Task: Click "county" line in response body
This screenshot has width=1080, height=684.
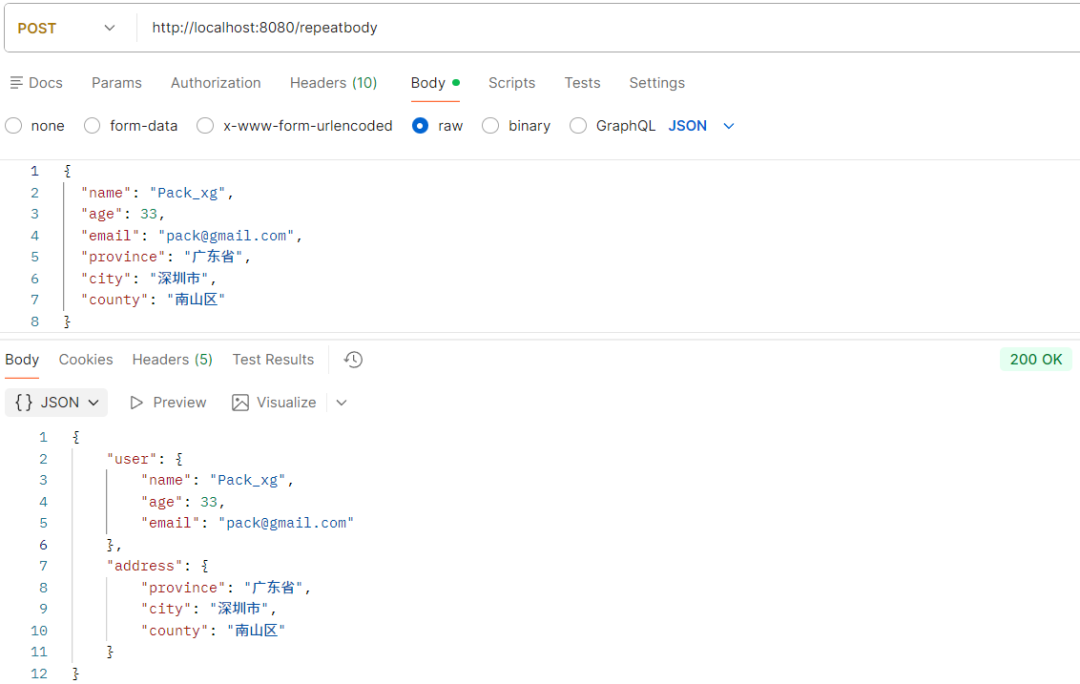Action: (213, 630)
